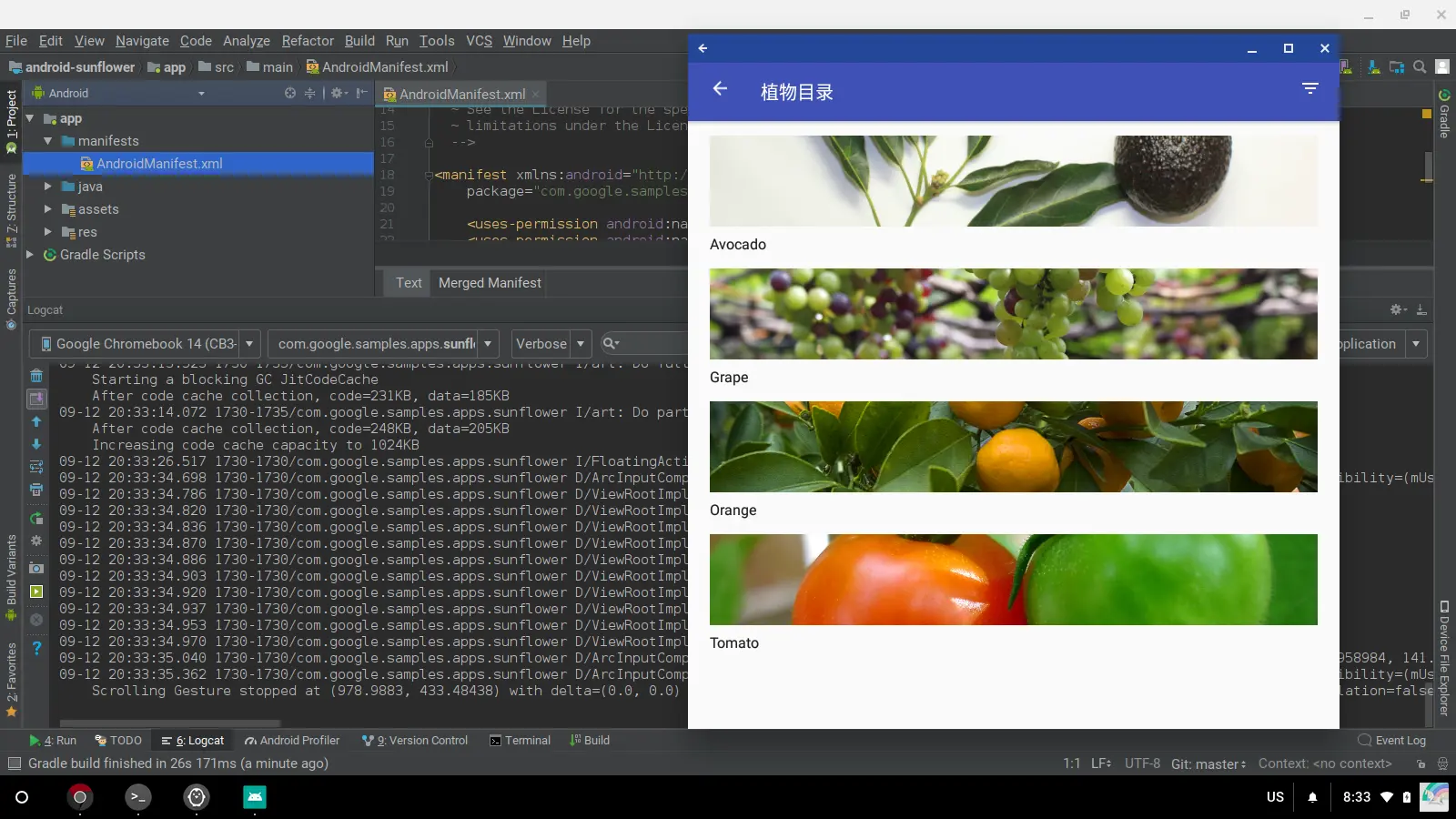Open the Refactor menu
The image size is (1456, 819).
(x=308, y=41)
